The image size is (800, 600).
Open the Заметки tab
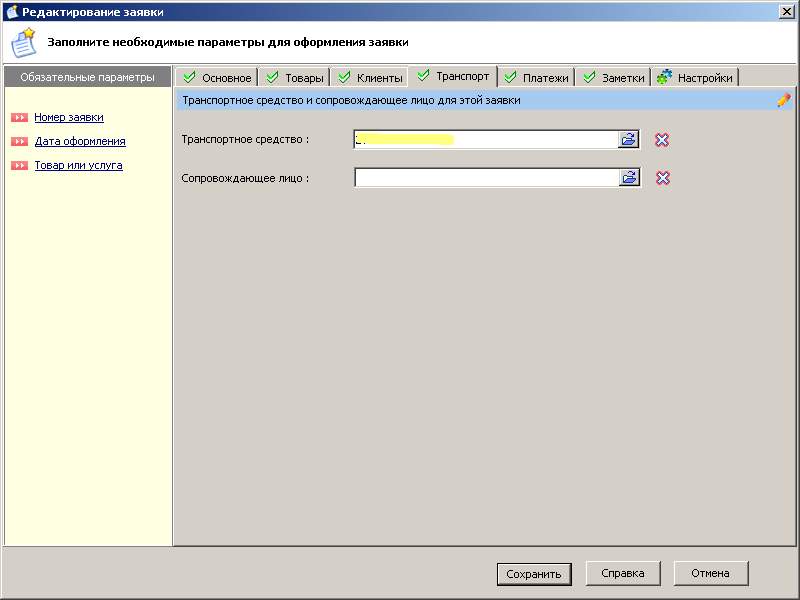pos(614,78)
